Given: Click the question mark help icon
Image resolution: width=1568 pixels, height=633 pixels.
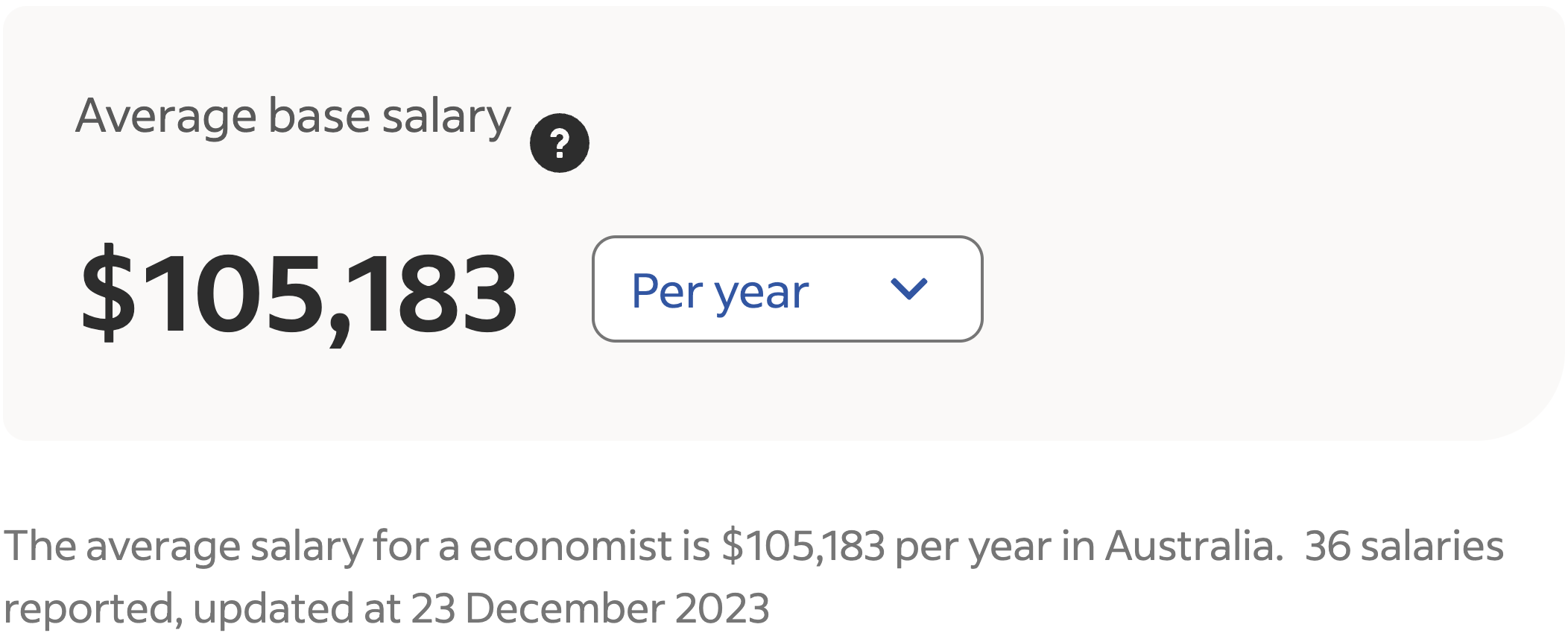Looking at the screenshot, I should tap(559, 143).
